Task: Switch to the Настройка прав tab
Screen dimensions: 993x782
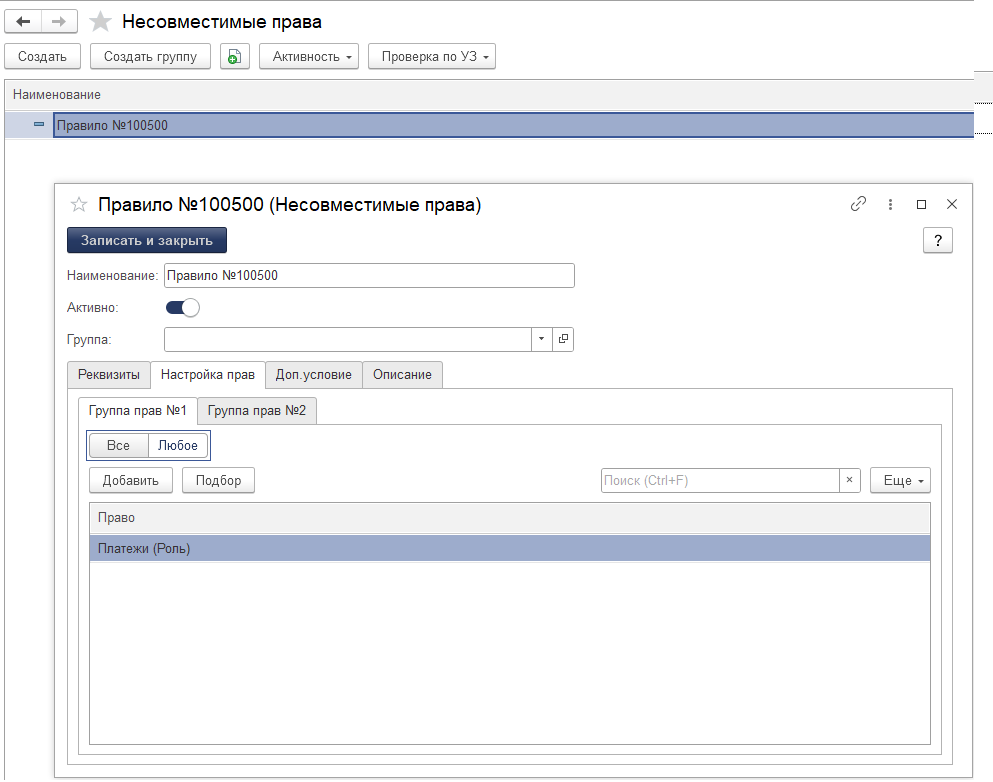Action: tap(208, 375)
